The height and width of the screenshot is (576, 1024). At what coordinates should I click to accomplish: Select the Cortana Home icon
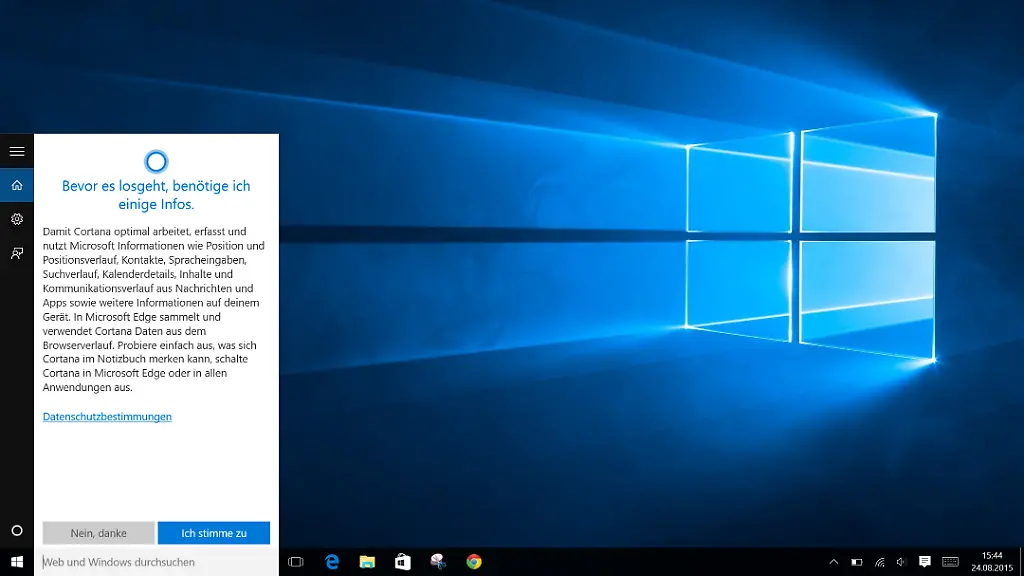16,185
